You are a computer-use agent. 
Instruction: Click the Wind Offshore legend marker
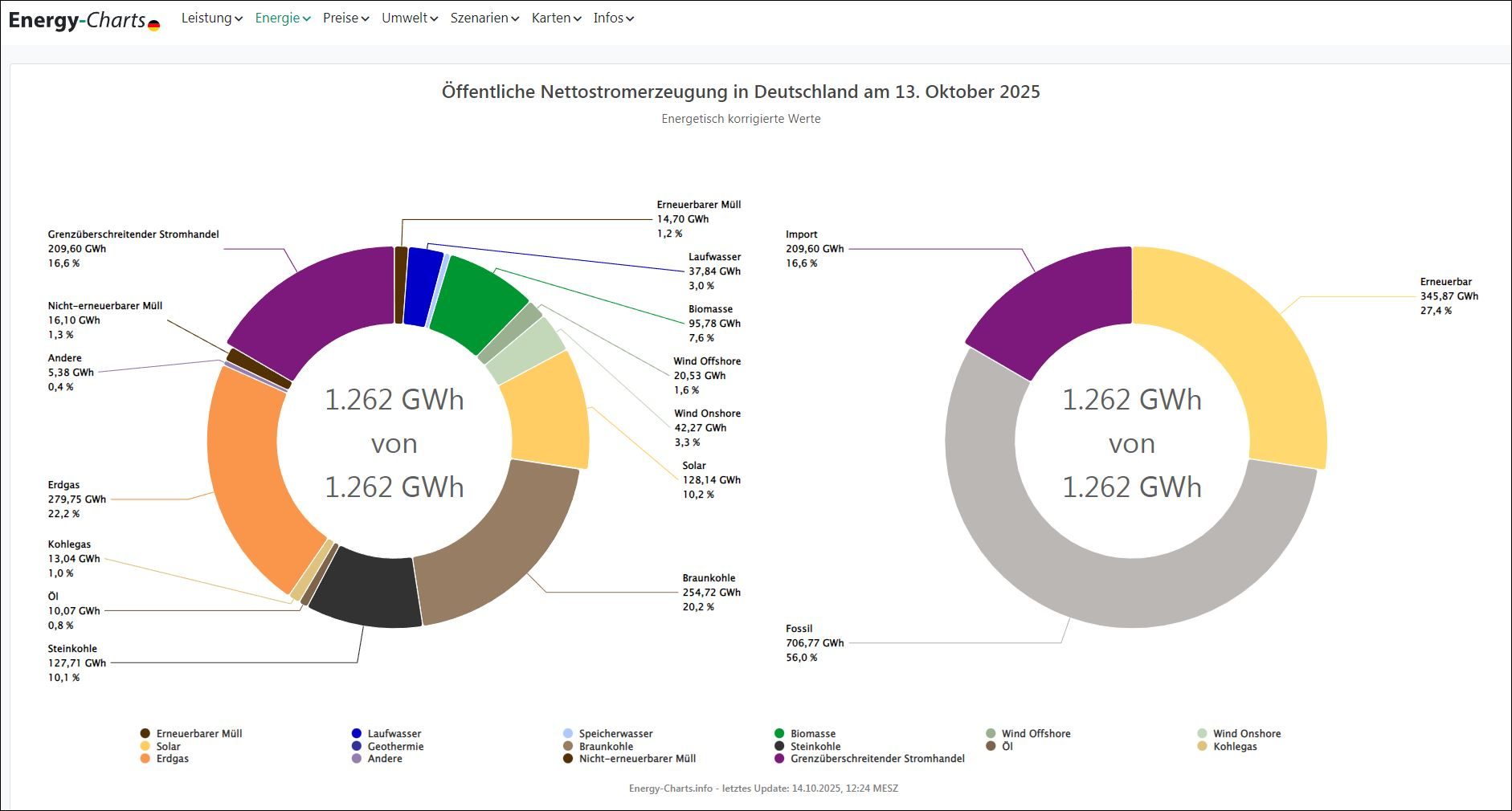[x=991, y=733]
